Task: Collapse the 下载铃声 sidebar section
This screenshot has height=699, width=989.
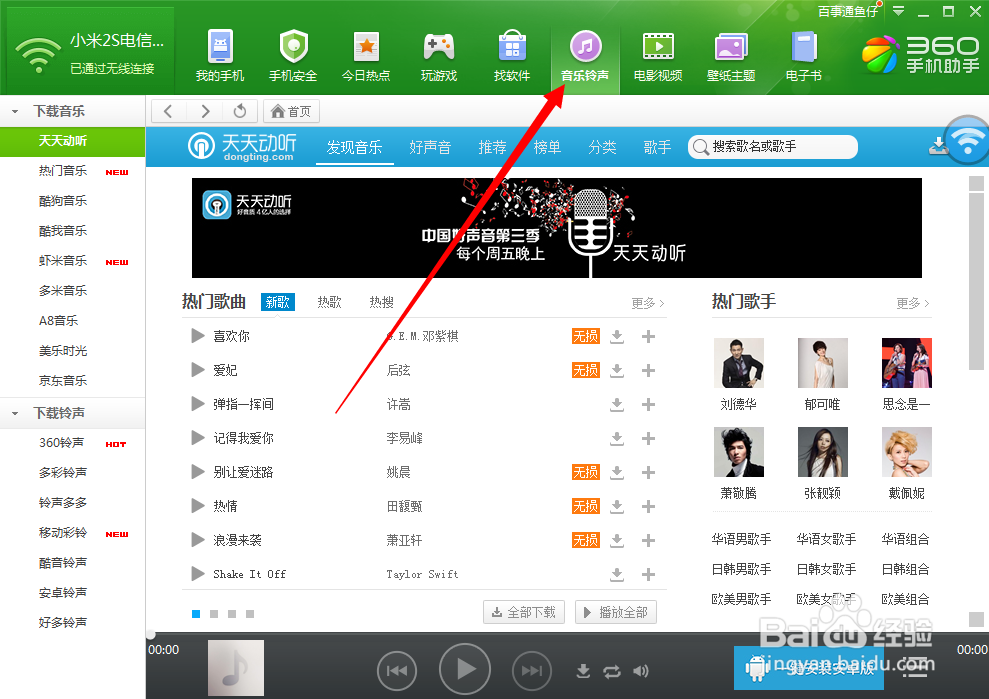Action: (15, 413)
